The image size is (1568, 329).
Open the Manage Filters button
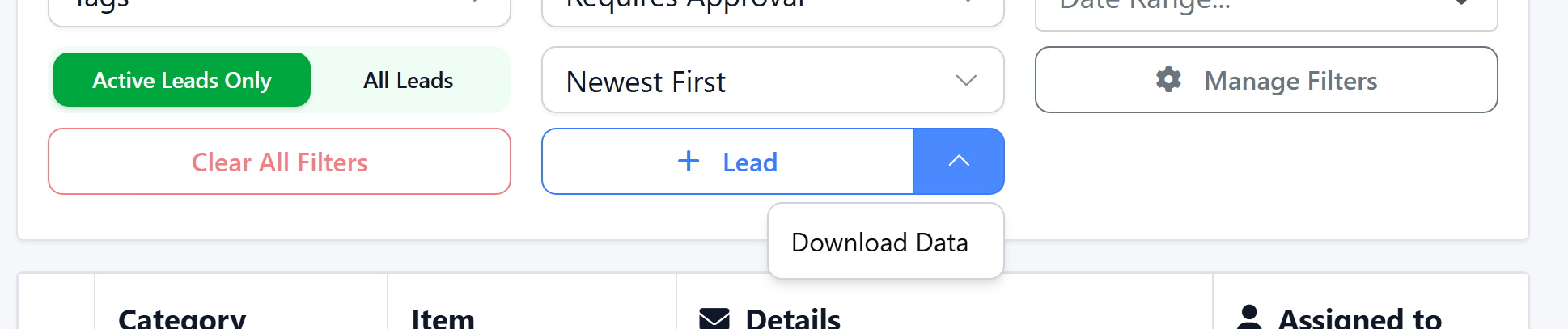pos(1266,80)
